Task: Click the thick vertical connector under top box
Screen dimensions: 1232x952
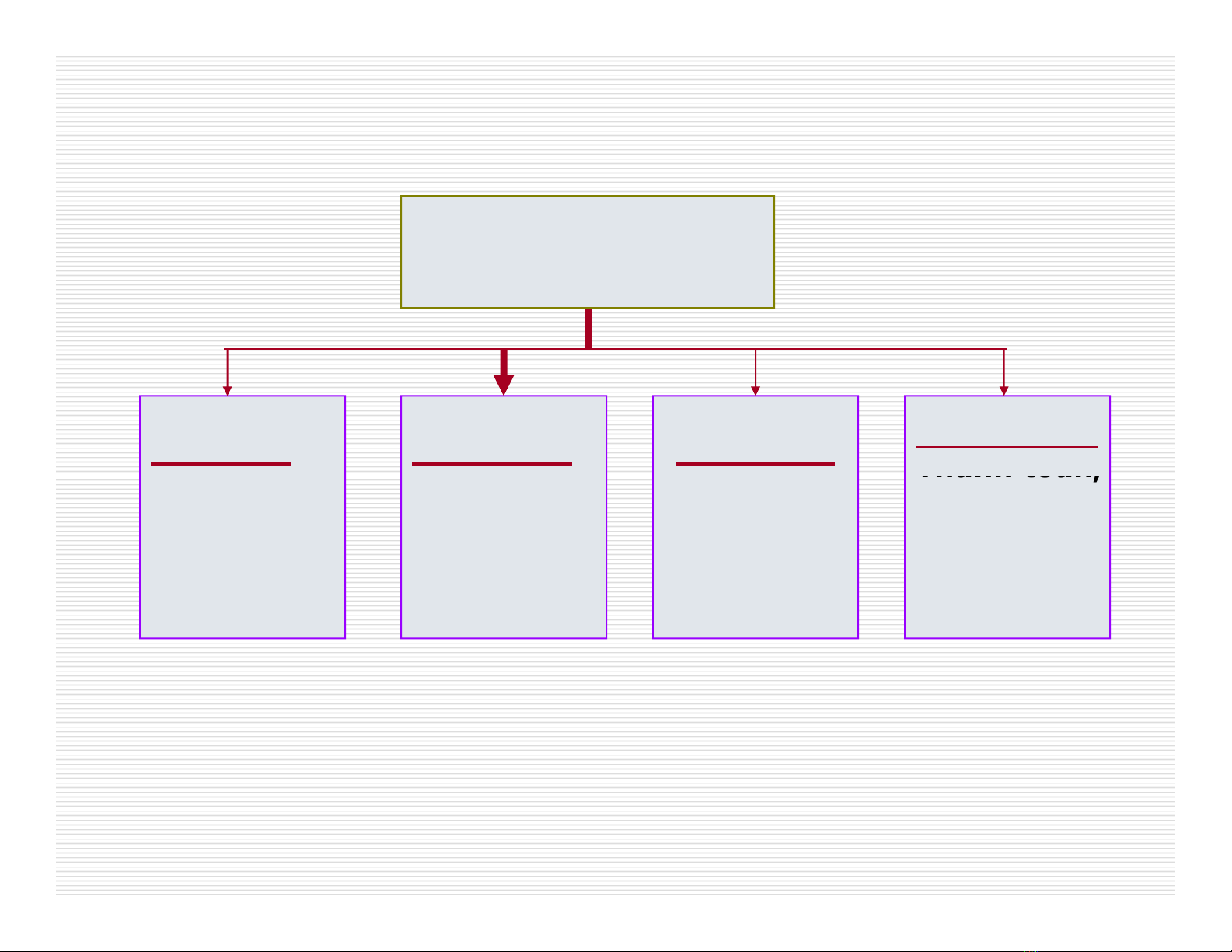Action: point(588,328)
